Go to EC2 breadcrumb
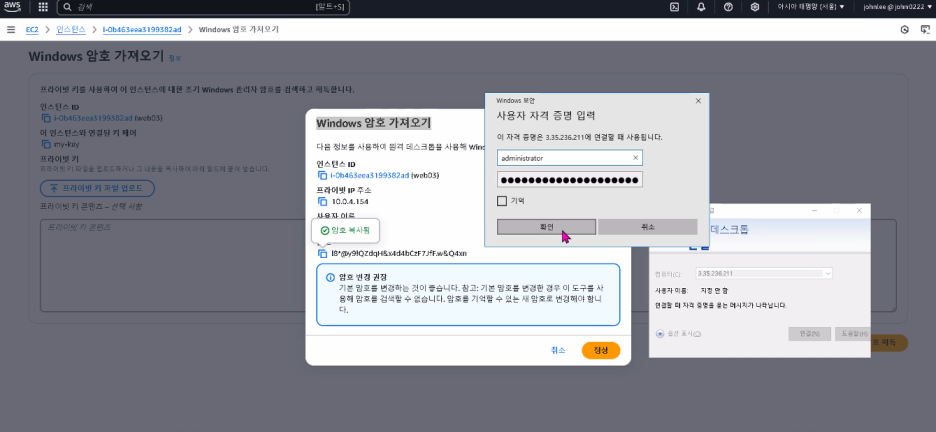This screenshot has height=432, width=936. pyautogui.click(x=32, y=29)
